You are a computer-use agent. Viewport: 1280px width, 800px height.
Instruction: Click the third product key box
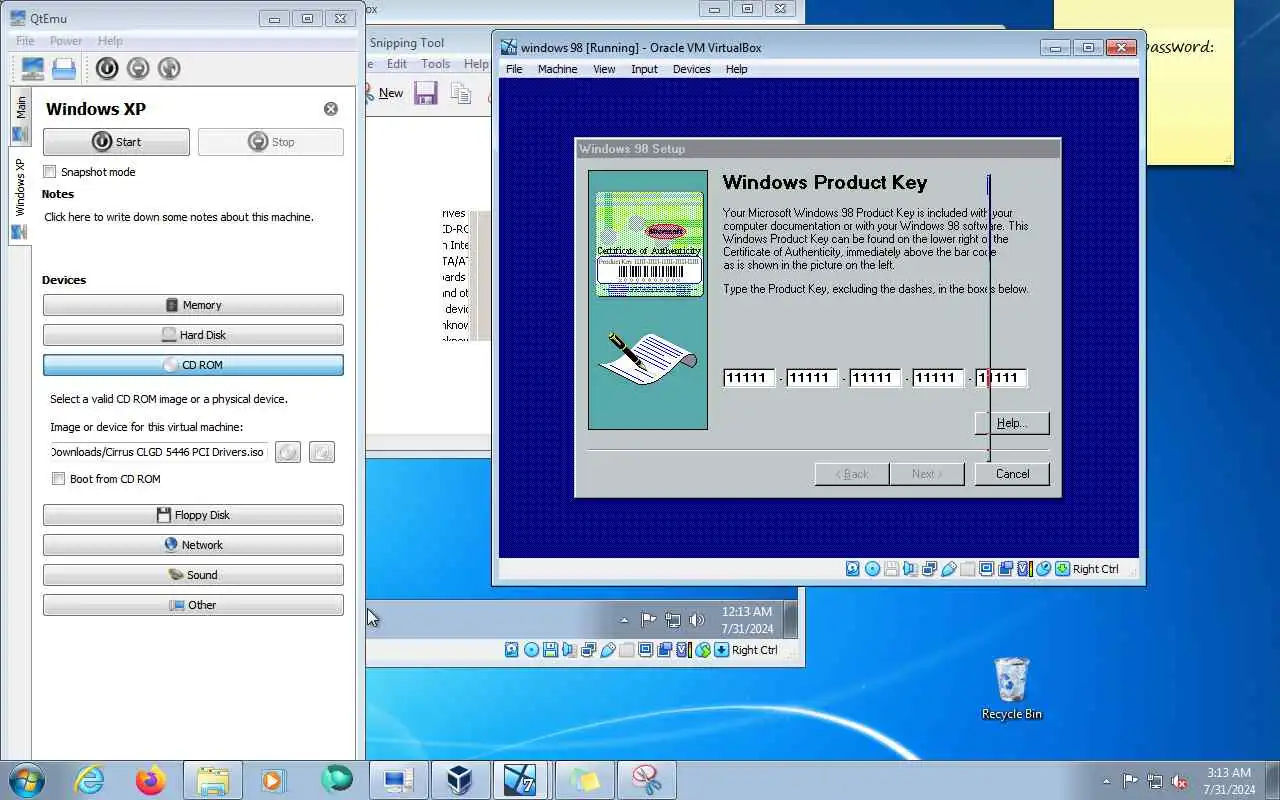pos(874,378)
